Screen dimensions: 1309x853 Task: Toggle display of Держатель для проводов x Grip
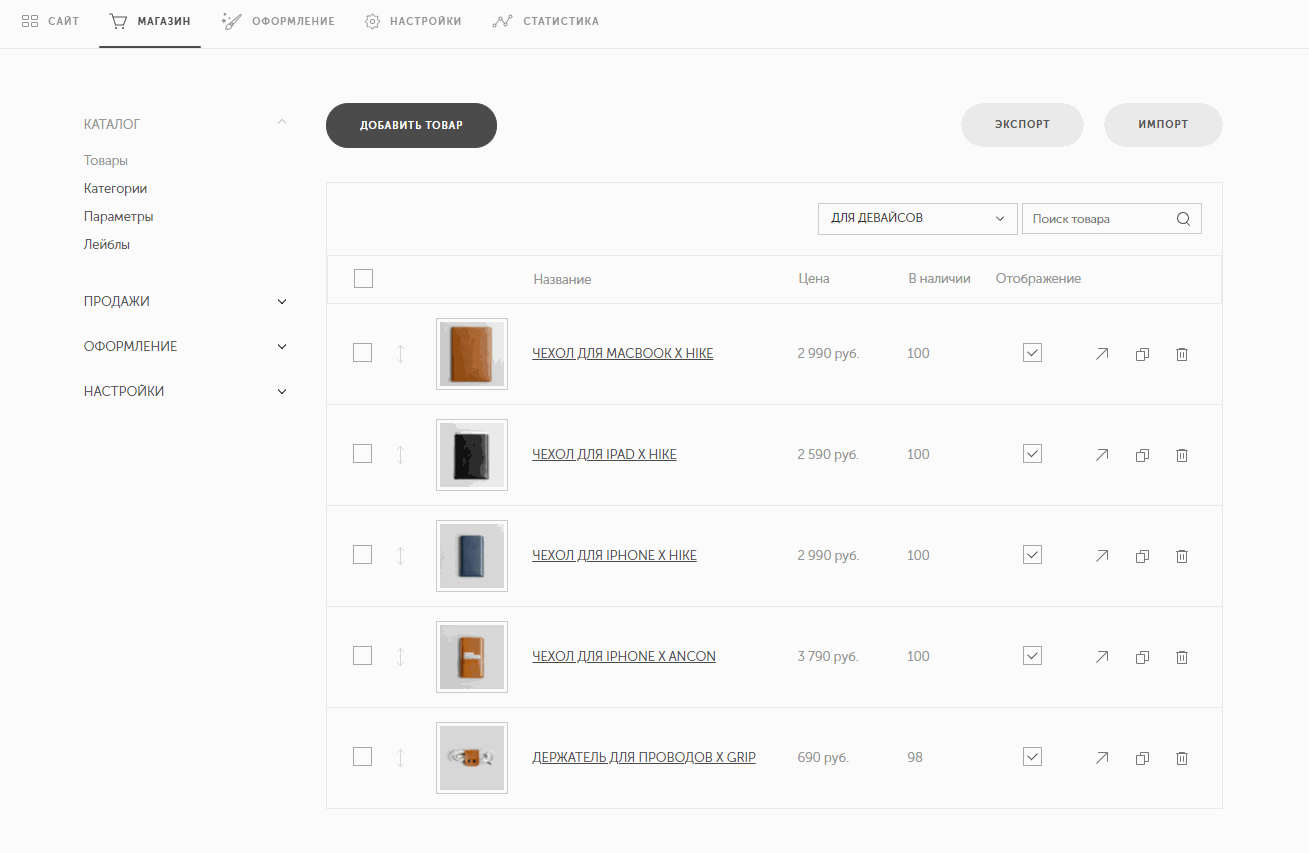point(1033,757)
